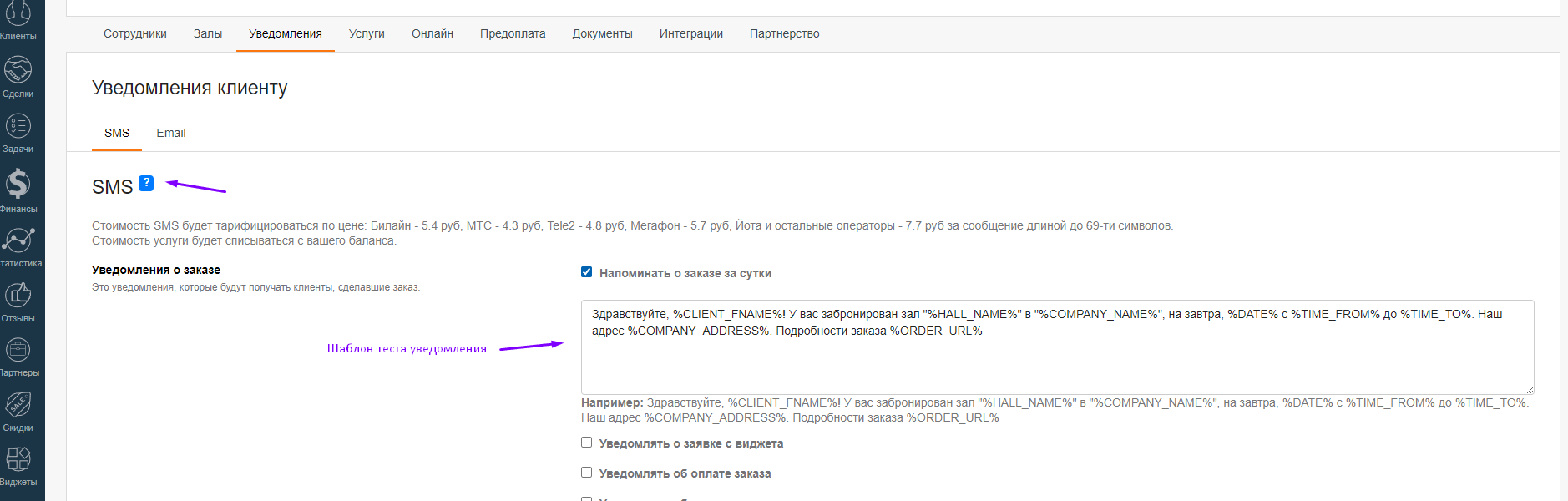The image size is (1568, 501).
Task: Select the SMS notifications tab
Action: click(117, 133)
